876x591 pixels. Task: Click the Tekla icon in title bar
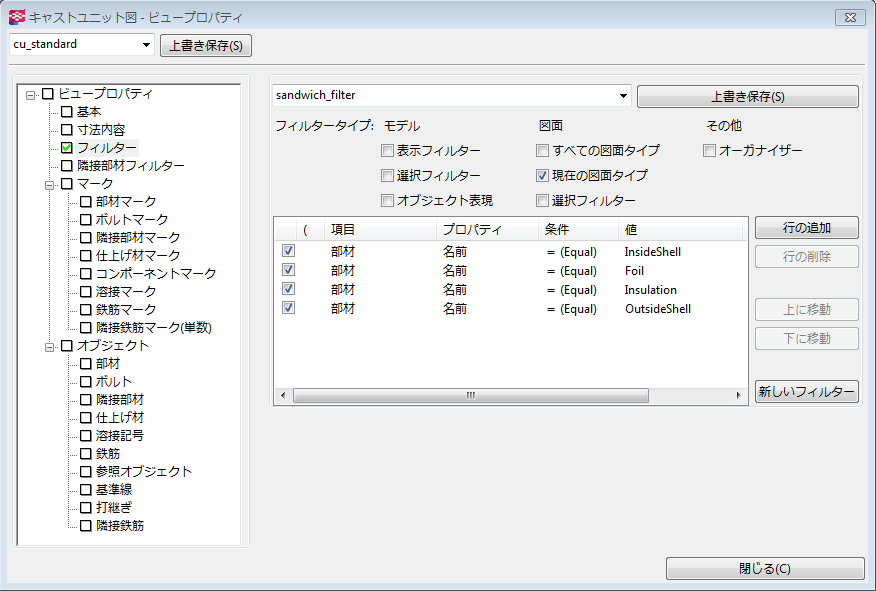coord(16,17)
